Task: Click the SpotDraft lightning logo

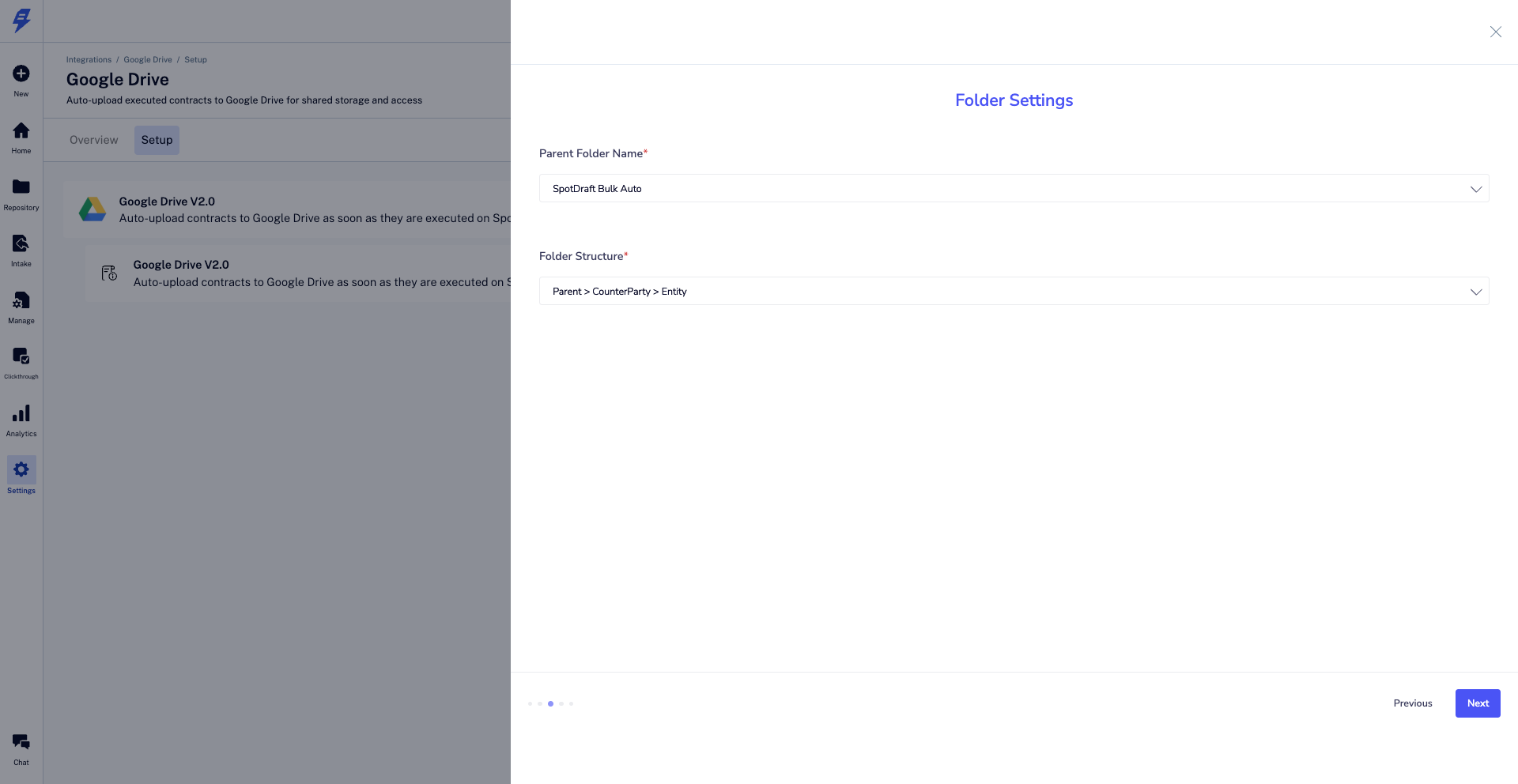Action: [22, 21]
